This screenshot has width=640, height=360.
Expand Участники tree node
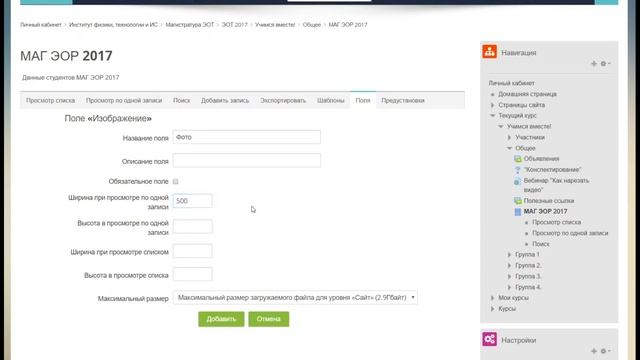(x=509, y=137)
